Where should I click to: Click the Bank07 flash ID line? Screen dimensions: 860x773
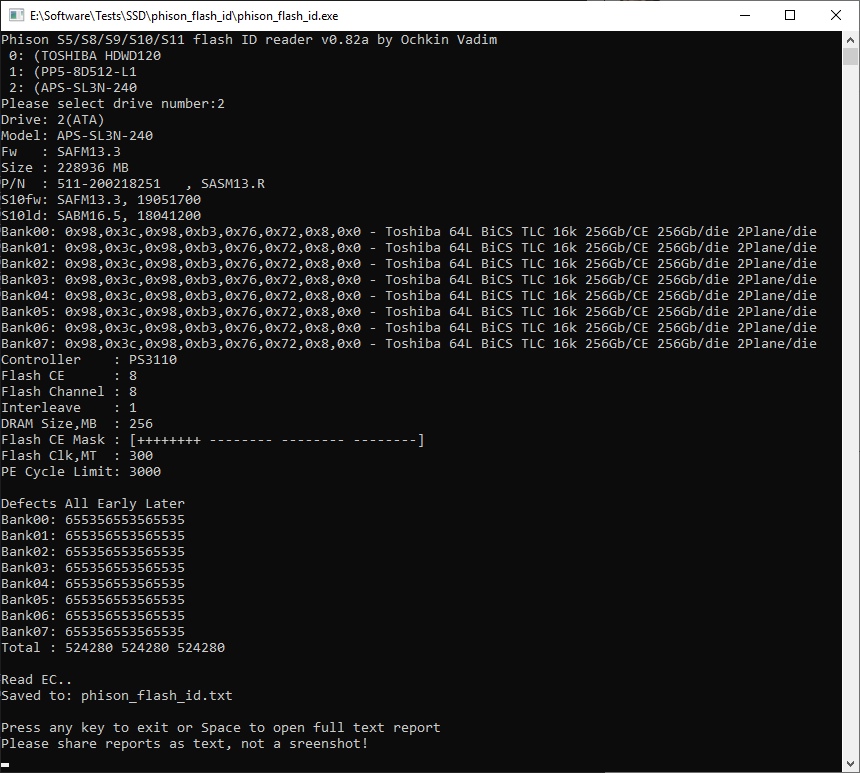(409, 343)
